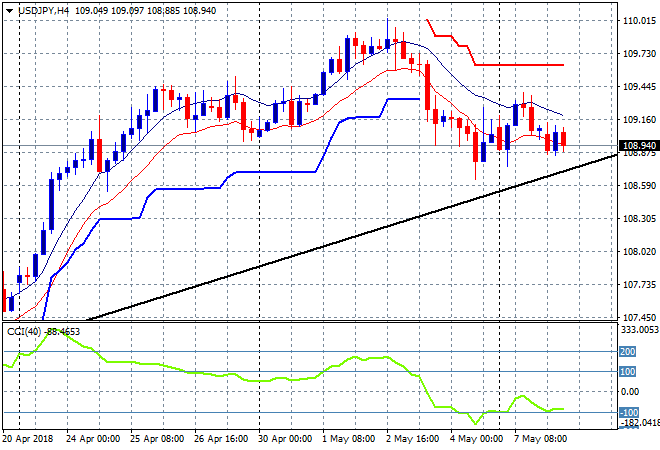Image resolution: width=660 pixels, height=450 pixels.
Task: Select the black ascending trendline
Action: click(354, 237)
